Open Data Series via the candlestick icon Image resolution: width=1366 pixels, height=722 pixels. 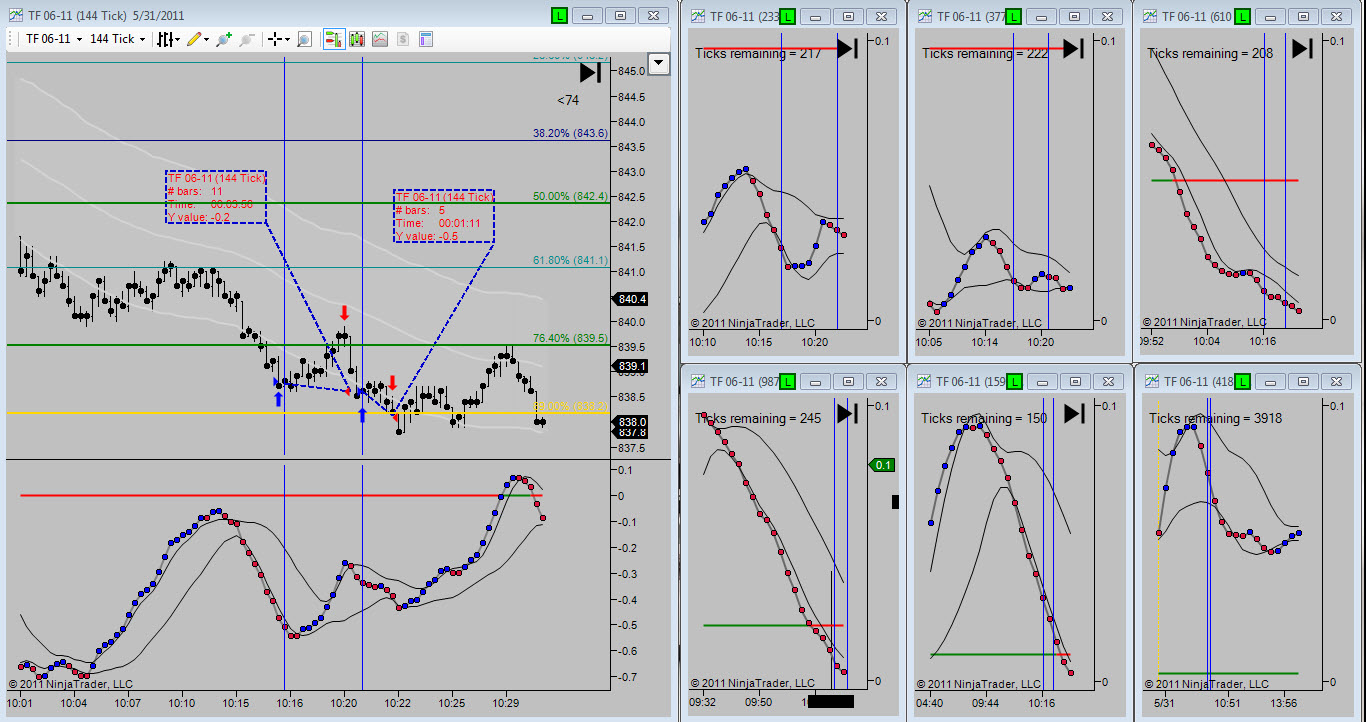(356, 39)
